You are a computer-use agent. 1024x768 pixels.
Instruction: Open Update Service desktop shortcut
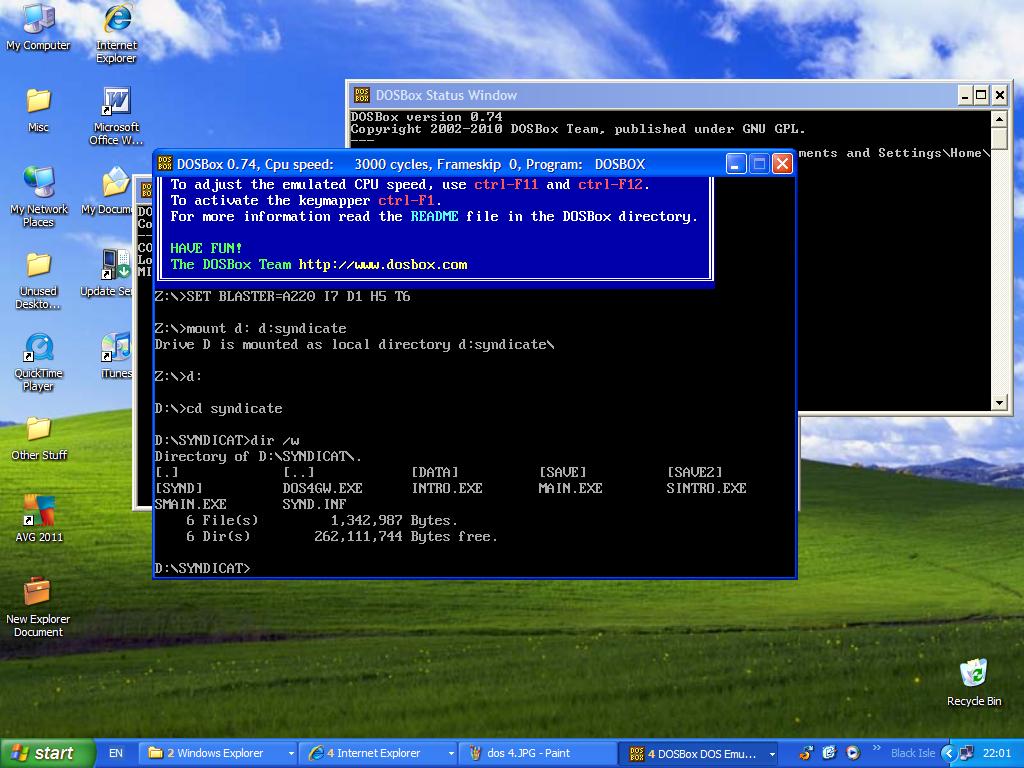(x=111, y=273)
